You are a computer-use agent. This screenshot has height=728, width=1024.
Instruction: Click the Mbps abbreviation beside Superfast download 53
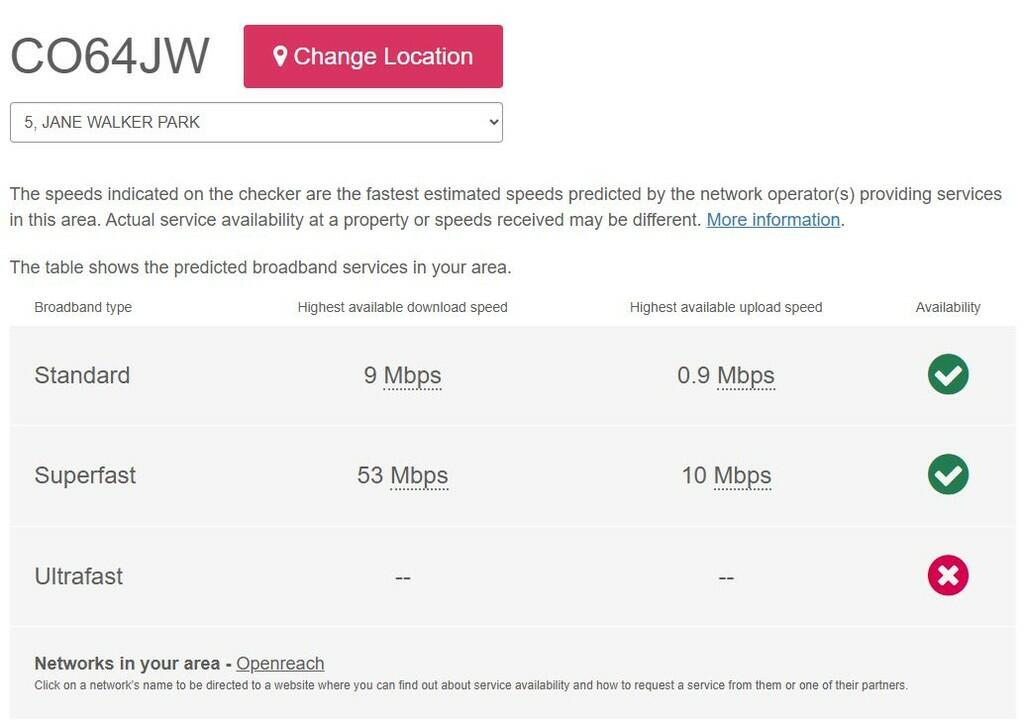pos(419,475)
